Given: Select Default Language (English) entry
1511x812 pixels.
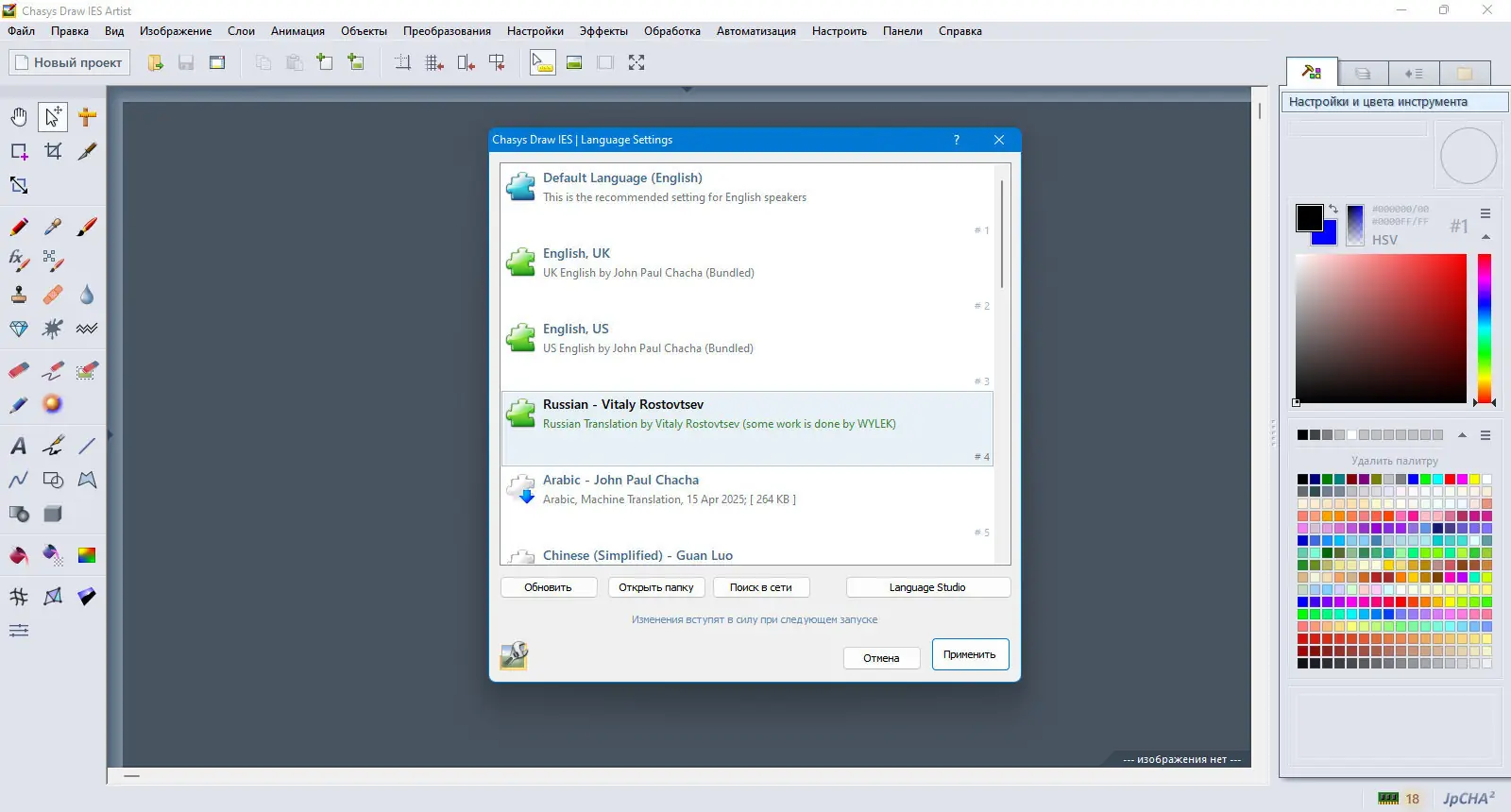Looking at the screenshot, I should tap(747, 202).
